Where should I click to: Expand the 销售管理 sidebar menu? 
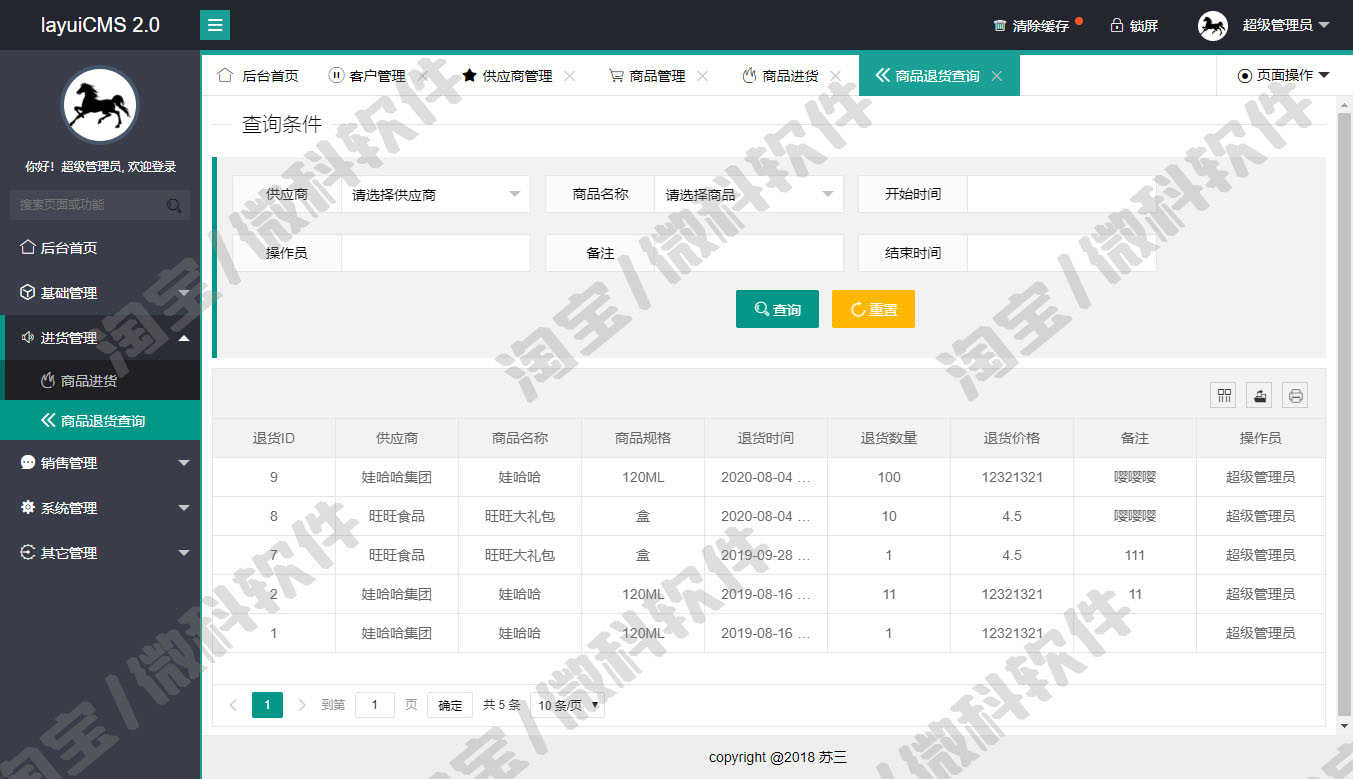[100, 462]
